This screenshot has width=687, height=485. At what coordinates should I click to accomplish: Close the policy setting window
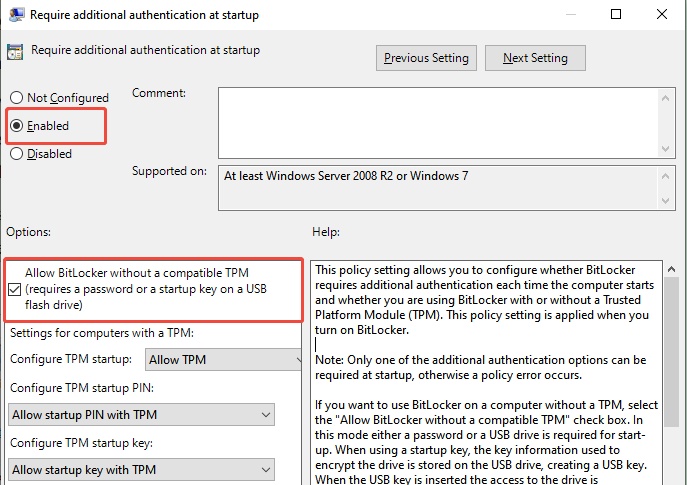click(x=662, y=14)
